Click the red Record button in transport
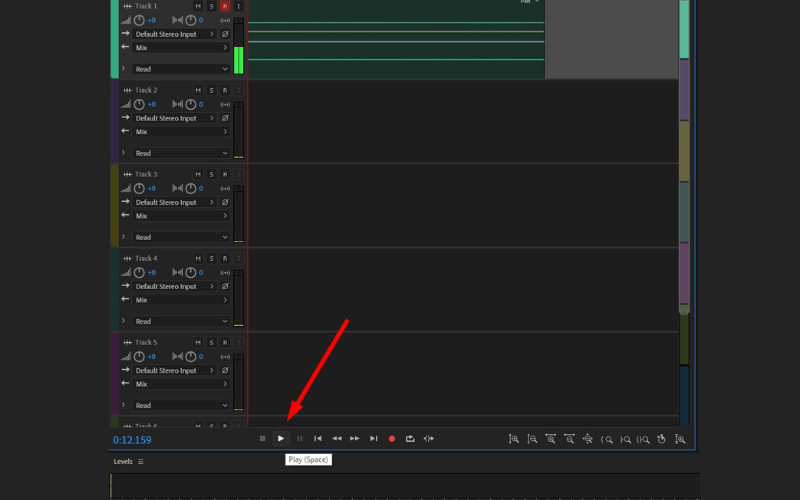This screenshot has width=800, height=500. 392,438
